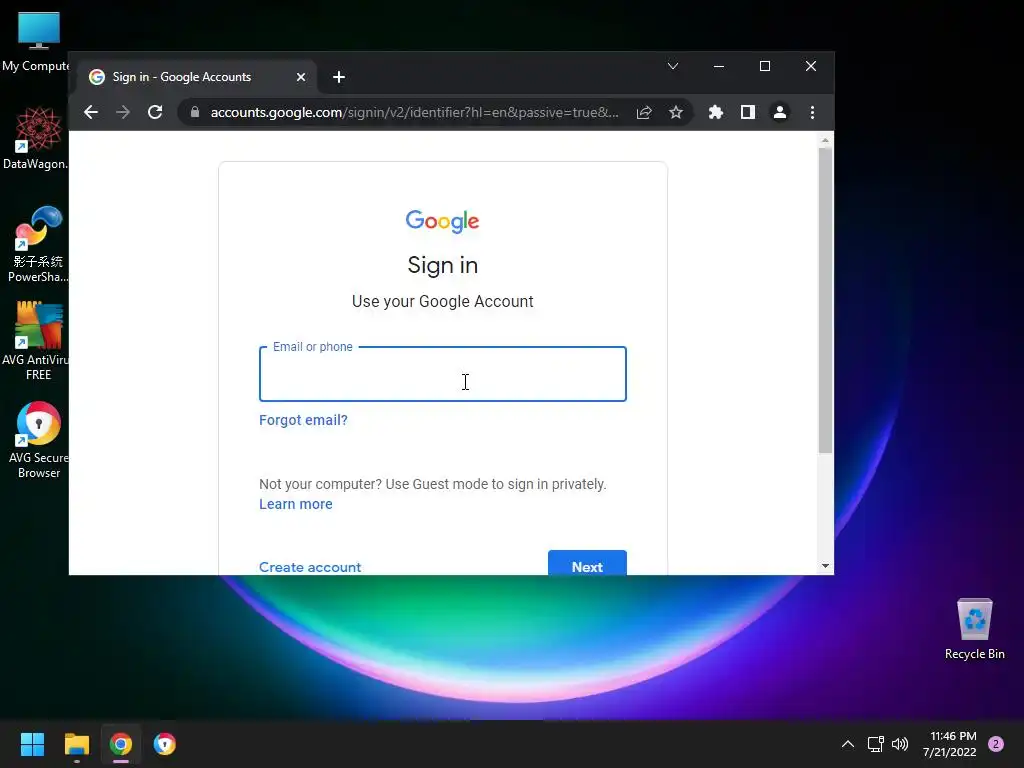Screen dimensions: 1024x768
Task: Click the Chrome taskbar icon
Action: click(x=121, y=744)
